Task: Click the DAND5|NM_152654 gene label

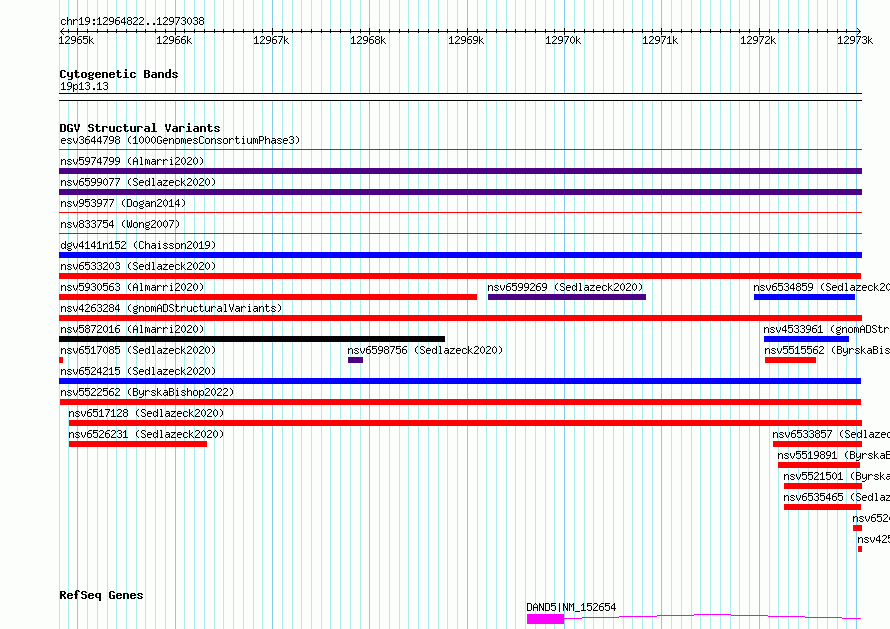Action: pos(571,607)
